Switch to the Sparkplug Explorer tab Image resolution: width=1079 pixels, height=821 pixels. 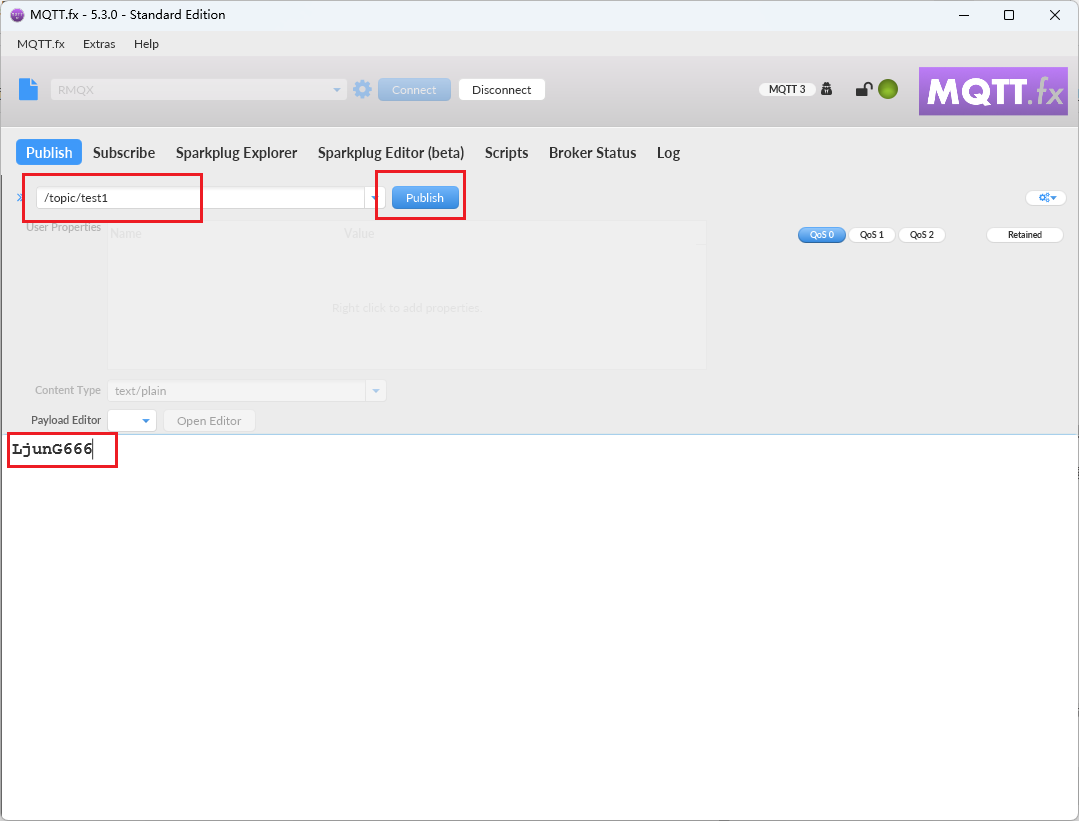point(236,153)
